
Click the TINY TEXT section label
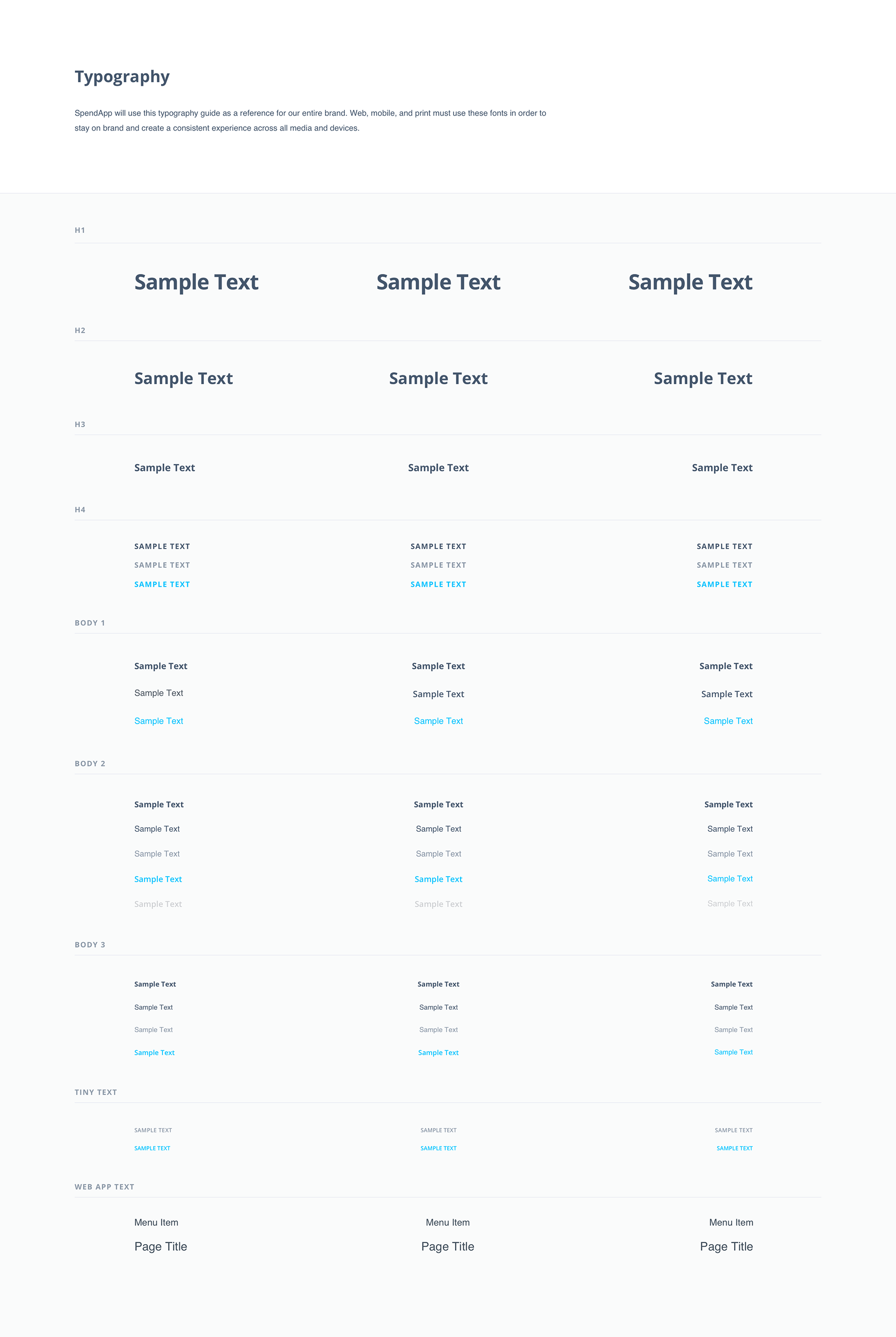click(95, 1092)
